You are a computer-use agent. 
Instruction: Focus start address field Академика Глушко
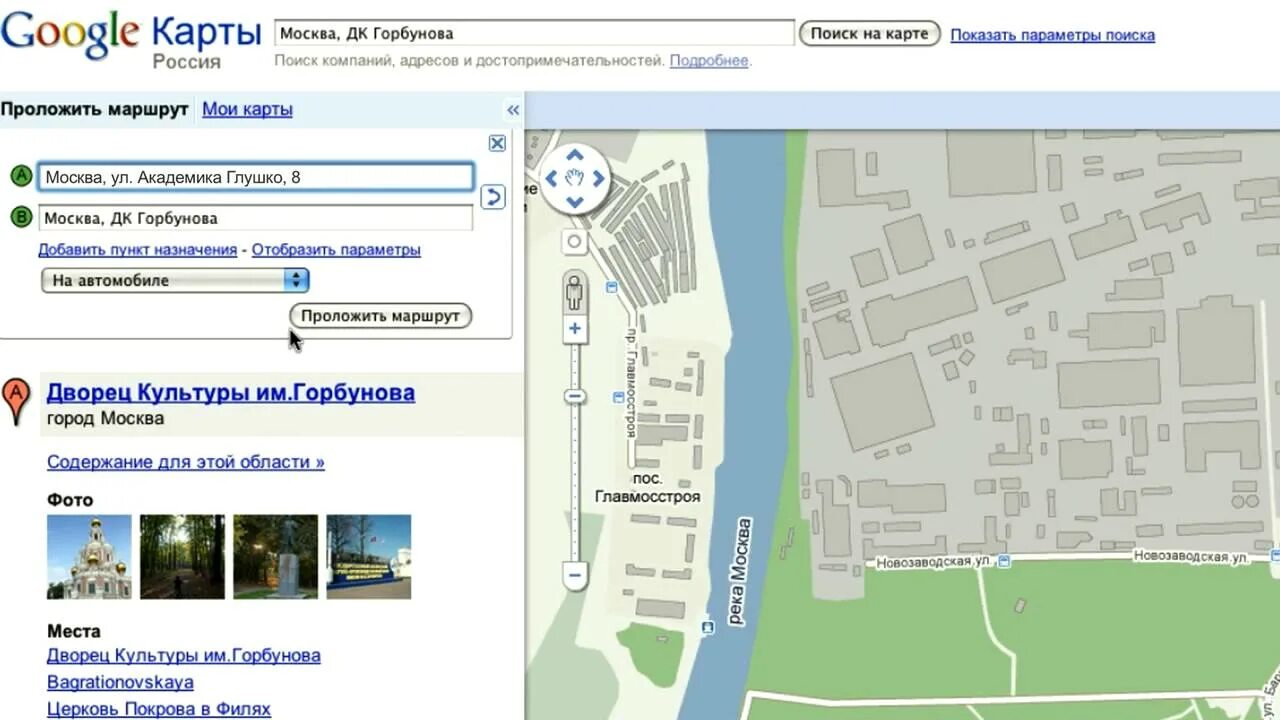pyautogui.click(x=255, y=177)
